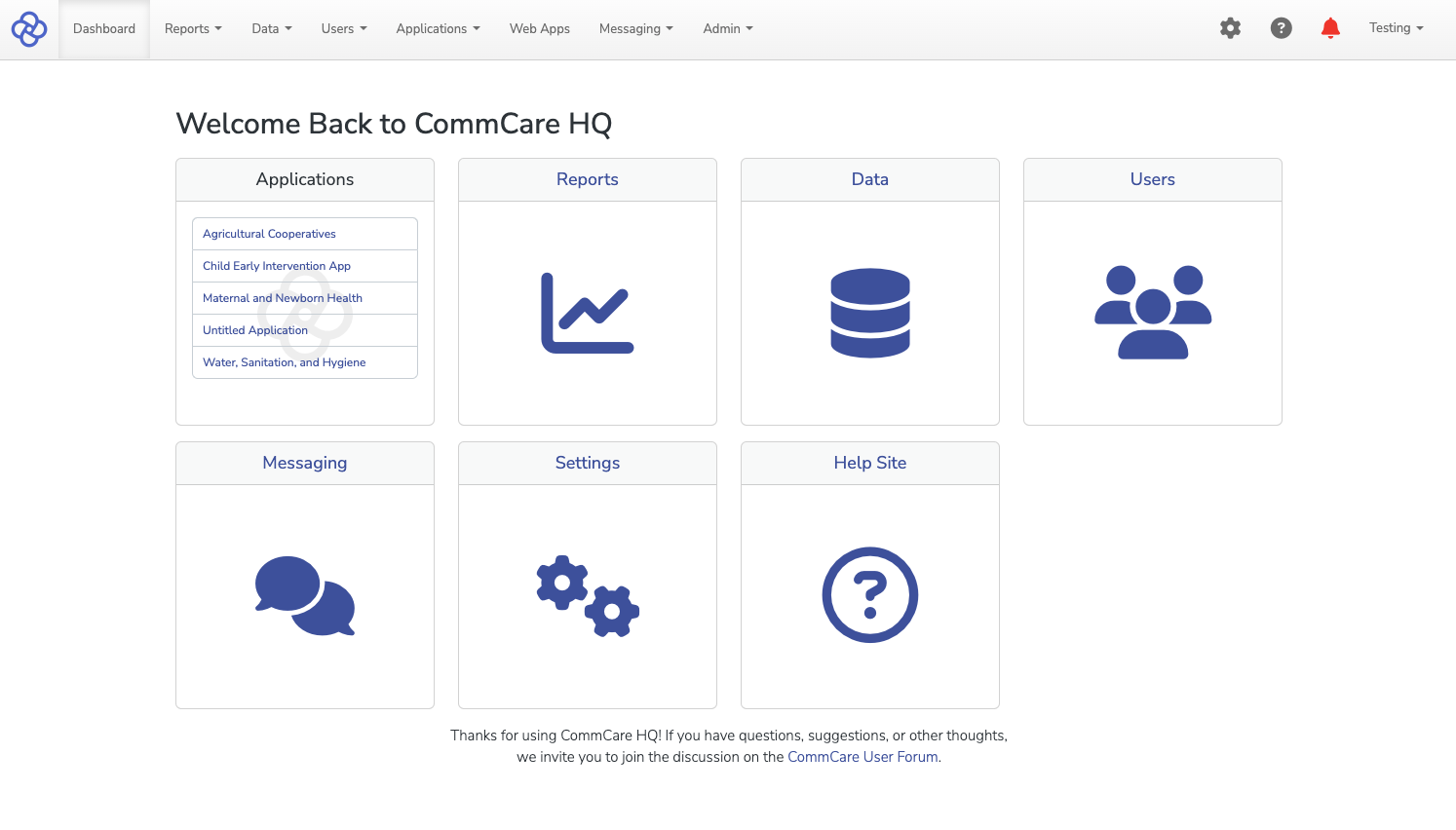The height and width of the screenshot is (830, 1456).
Task: Click the Messaging chat bubbles icon
Action: (305, 596)
